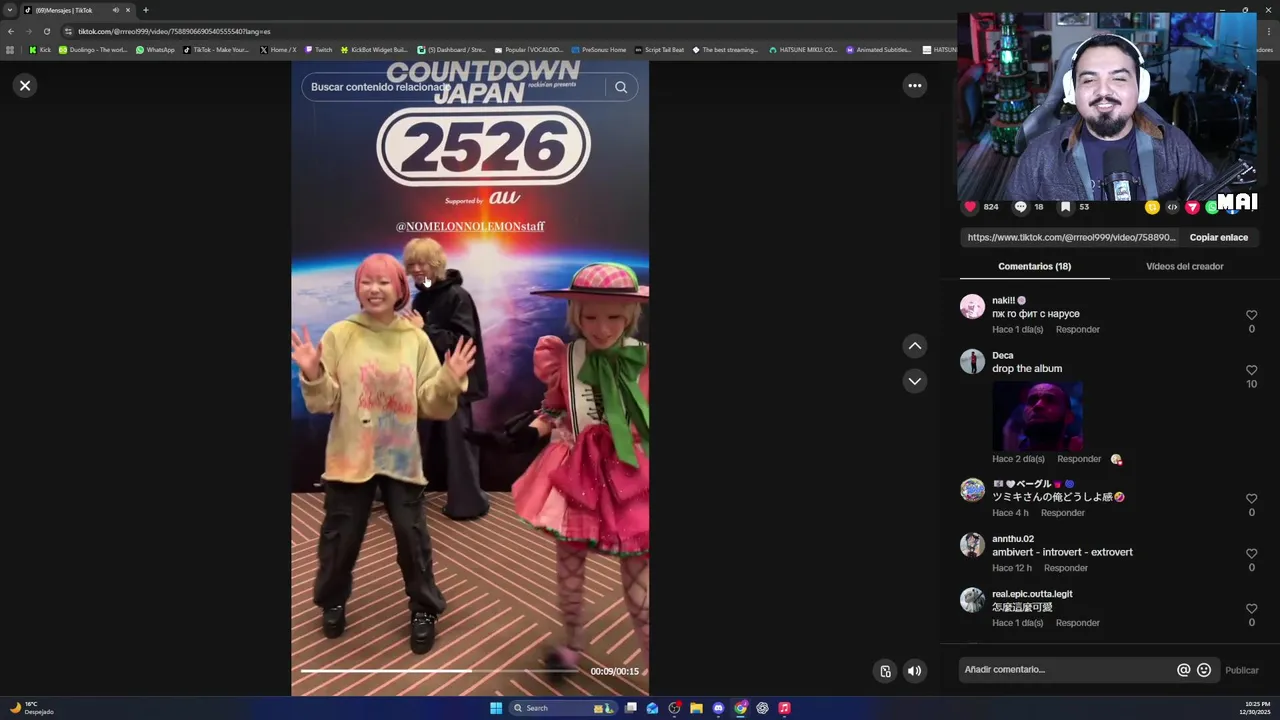Reply to naki!!'s comment
The image size is (1280, 720).
click(x=1077, y=329)
